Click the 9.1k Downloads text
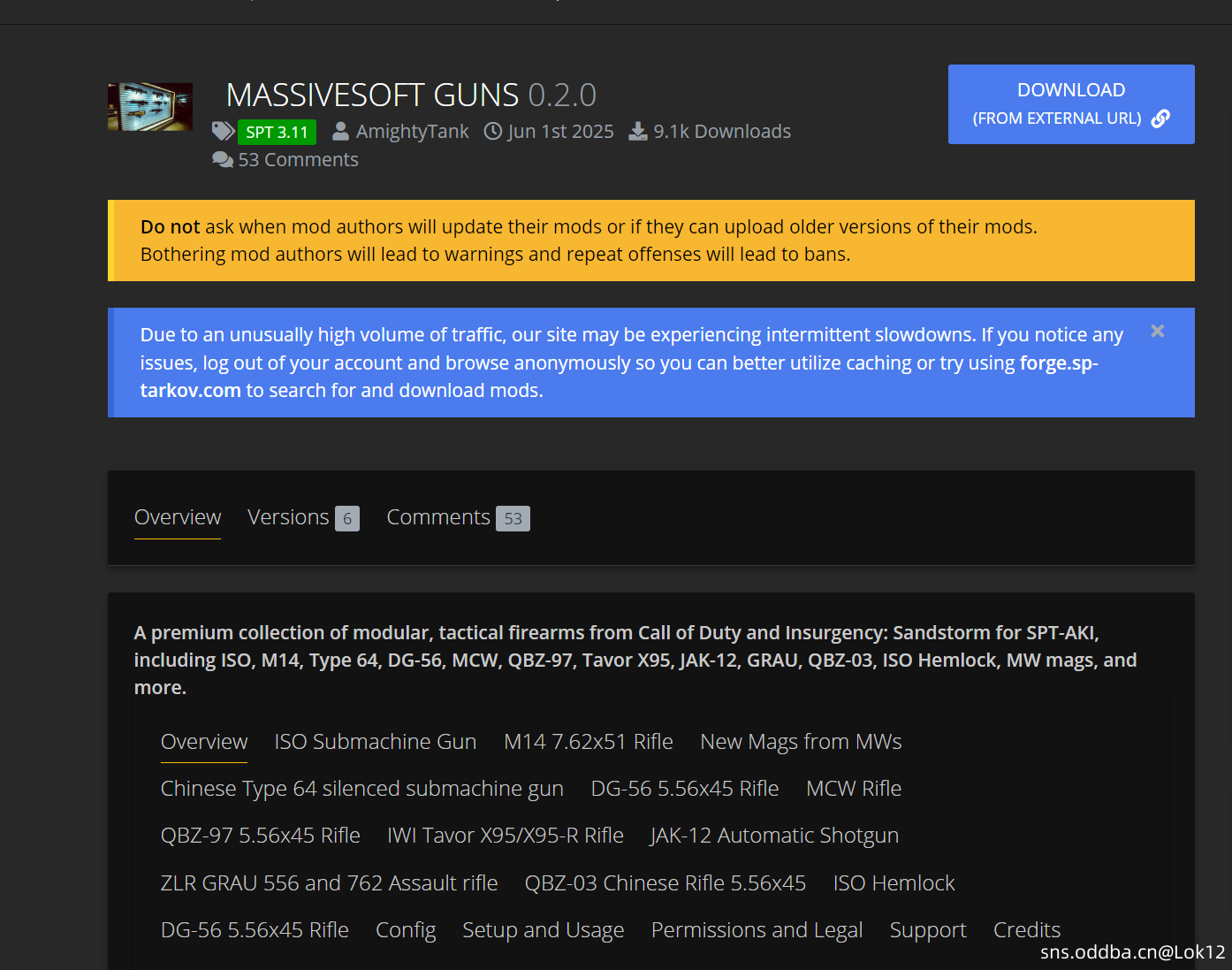The image size is (1232, 970). (x=722, y=132)
